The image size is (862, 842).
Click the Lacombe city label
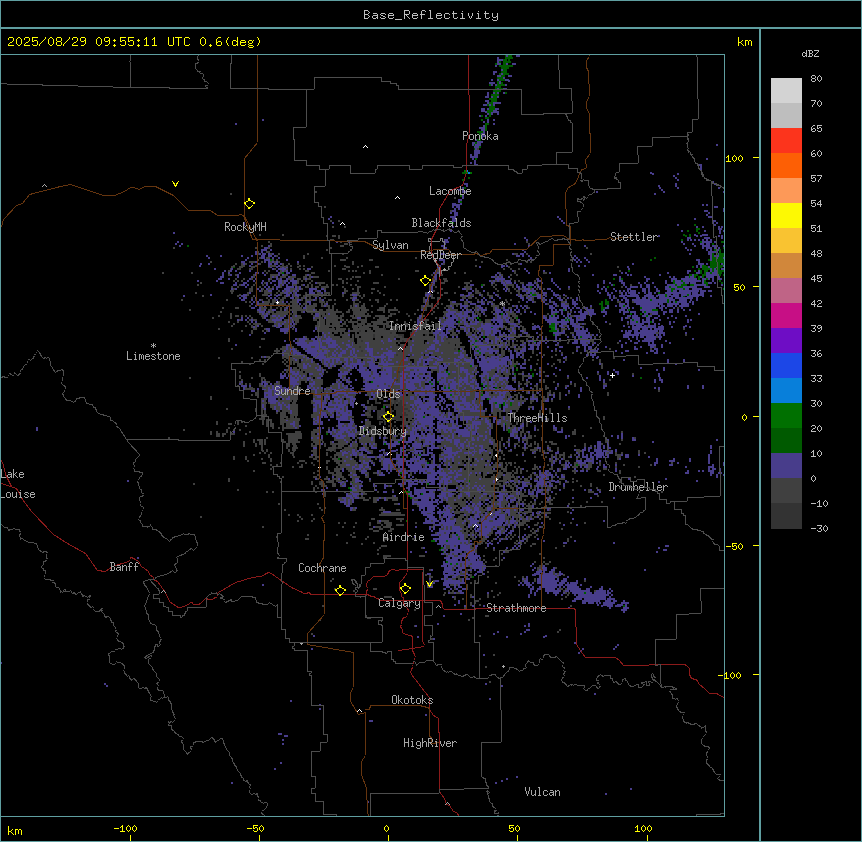click(x=450, y=191)
